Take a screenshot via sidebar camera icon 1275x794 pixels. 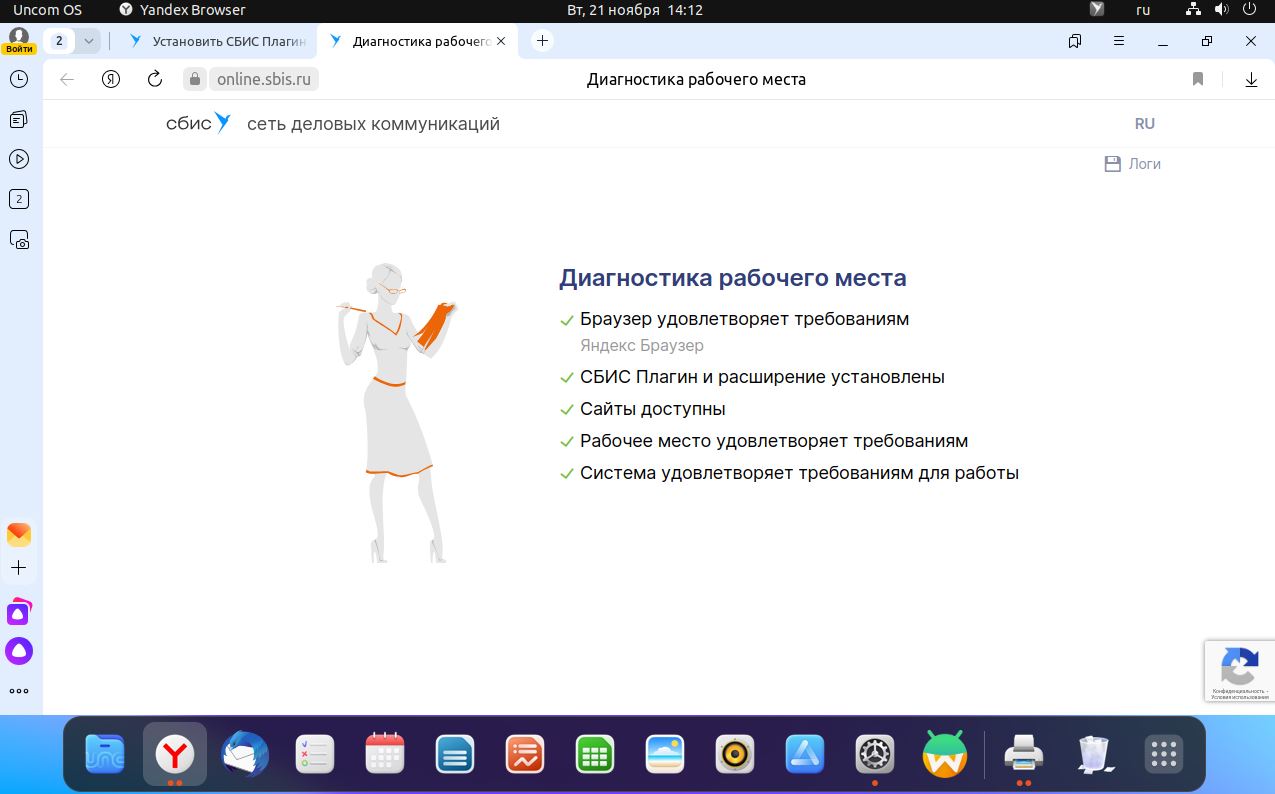coord(19,239)
